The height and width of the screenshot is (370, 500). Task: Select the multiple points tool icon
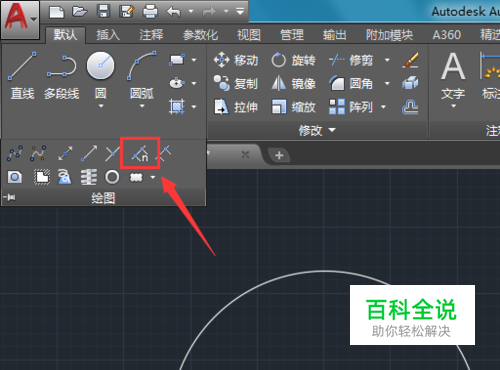(112, 153)
